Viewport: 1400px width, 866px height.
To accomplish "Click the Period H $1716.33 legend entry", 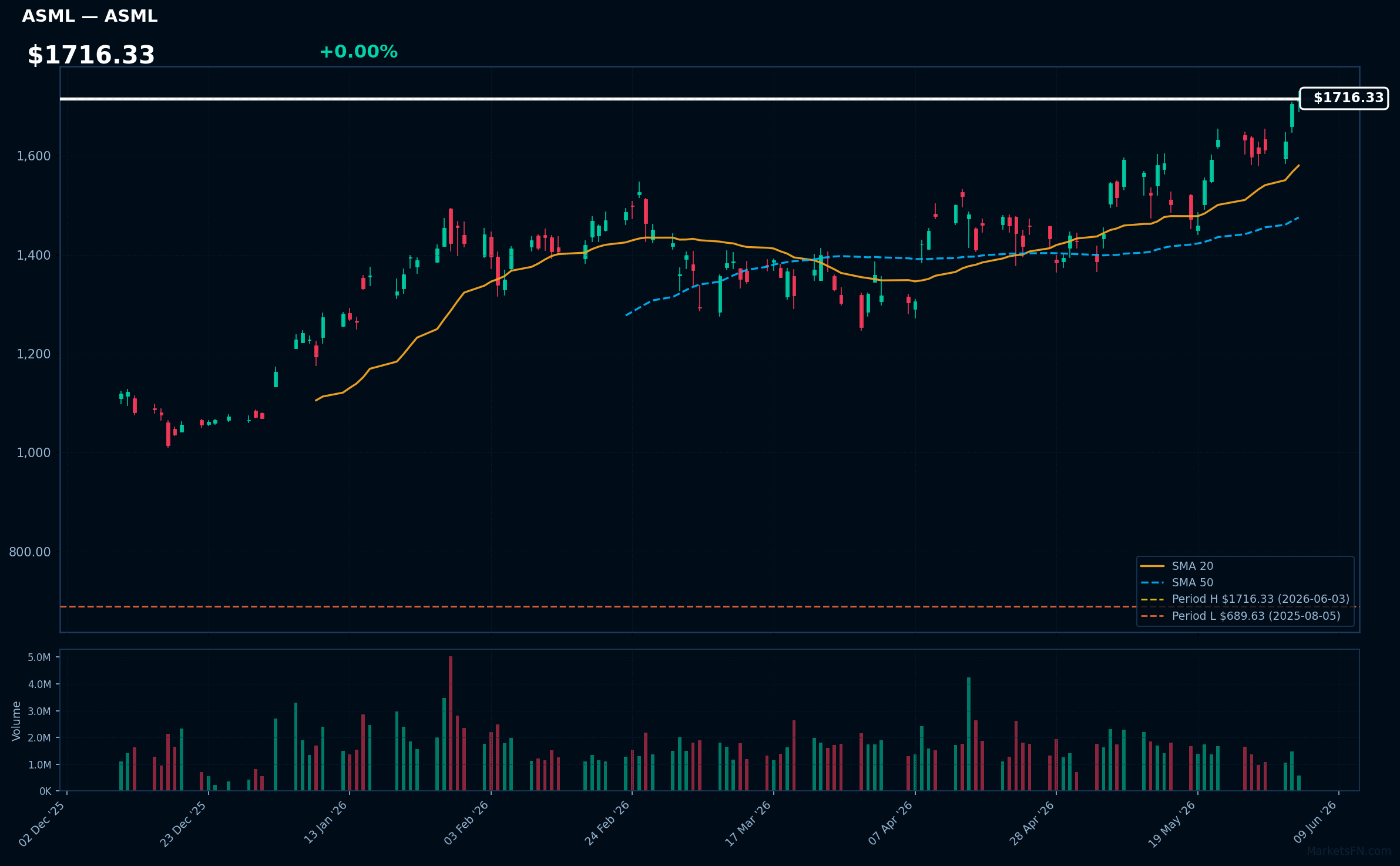I will pyautogui.click(x=1245, y=599).
